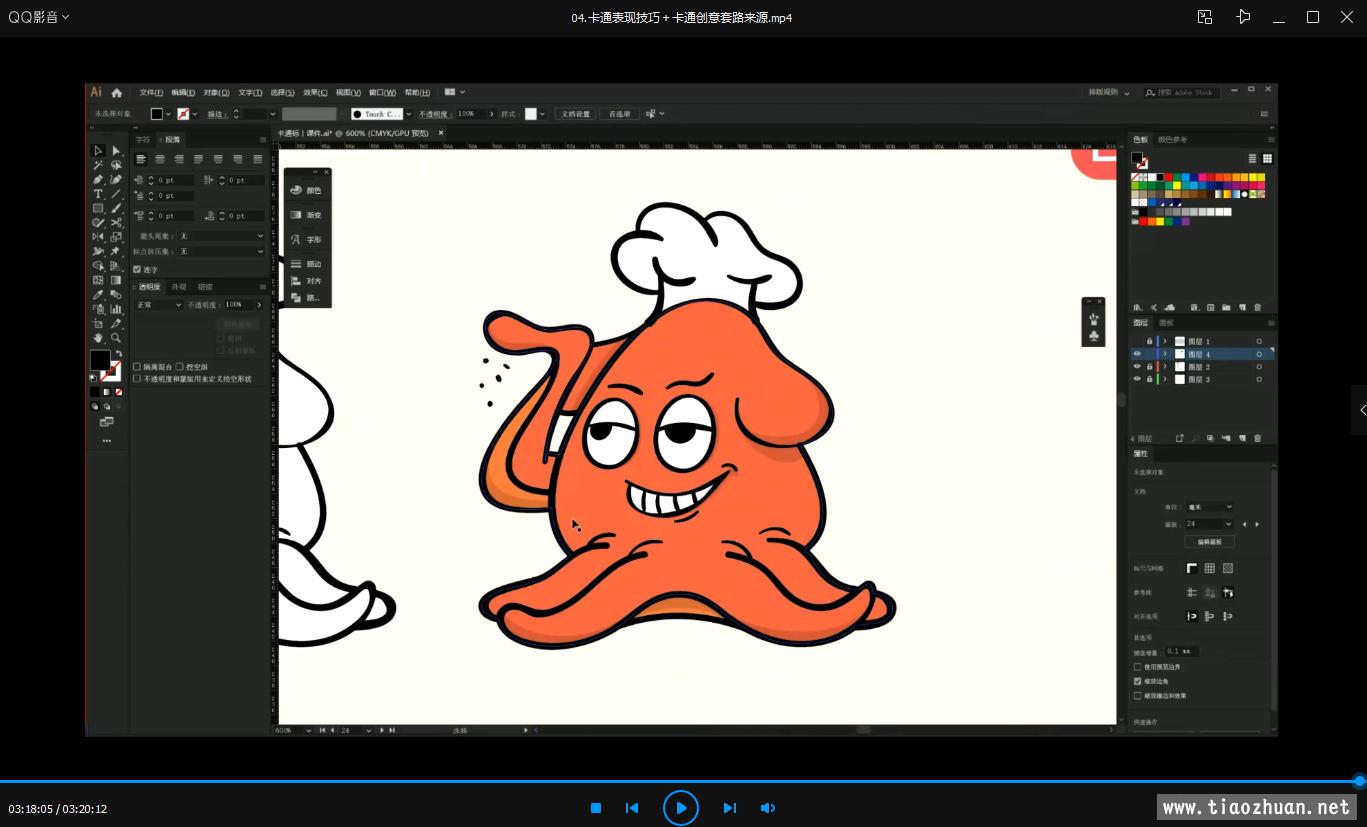Enable 挖空组 checkbox
This screenshot has height=827, width=1367.
coord(180,367)
